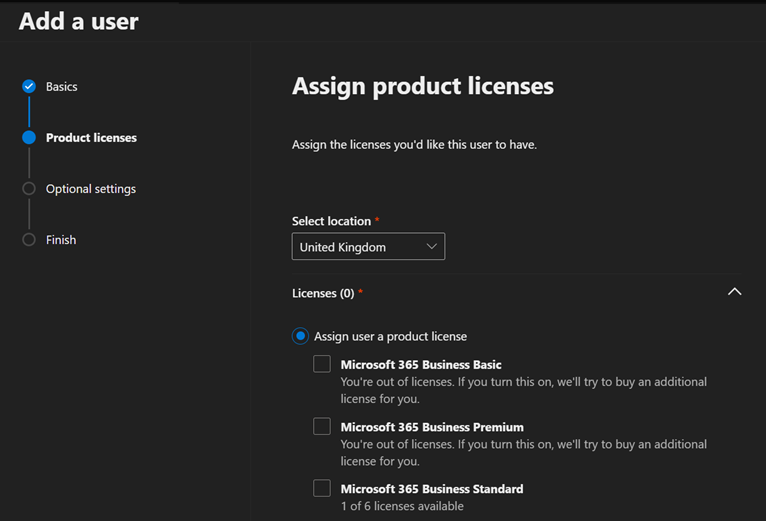This screenshot has height=521, width=766.
Task: Go to the Basics step label
Action: pyautogui.click(x=62, y=87)
